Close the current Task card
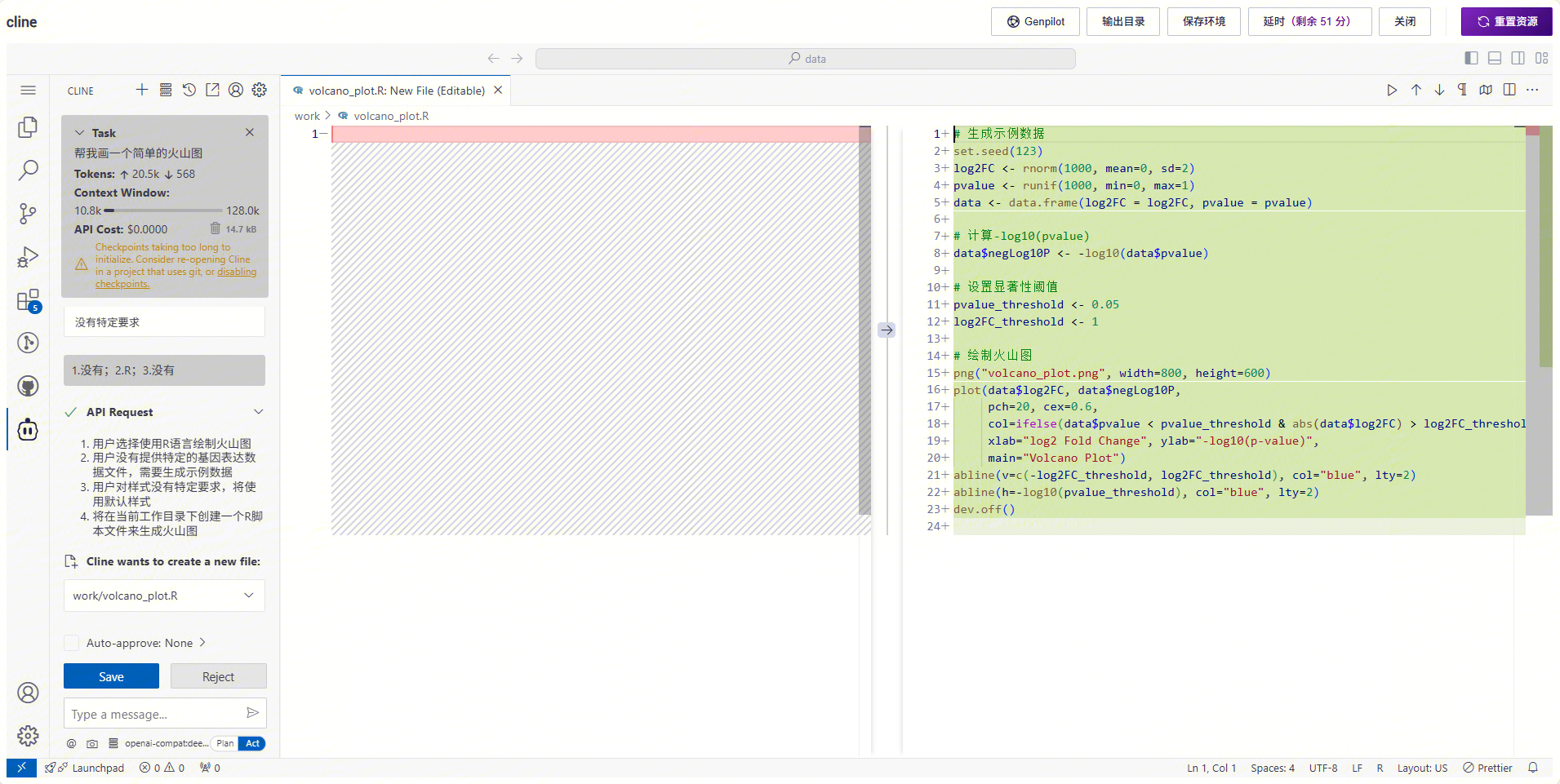This screenshot has height=784, width=1560. [250, 132]
